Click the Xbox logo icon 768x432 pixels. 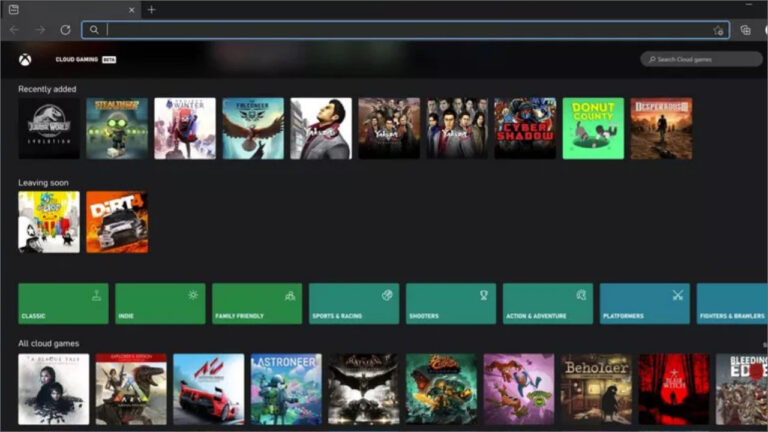[x=23, y=59]
